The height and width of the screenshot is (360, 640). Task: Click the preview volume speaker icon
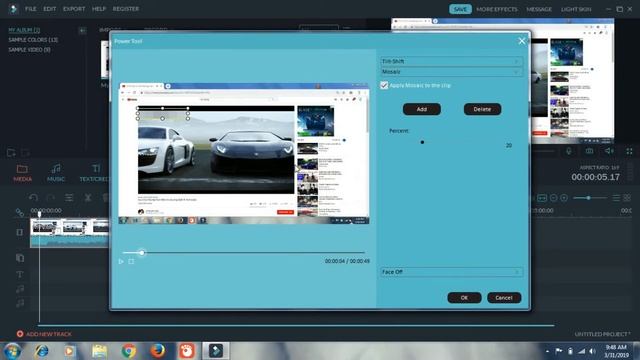[x=609, y=151]
